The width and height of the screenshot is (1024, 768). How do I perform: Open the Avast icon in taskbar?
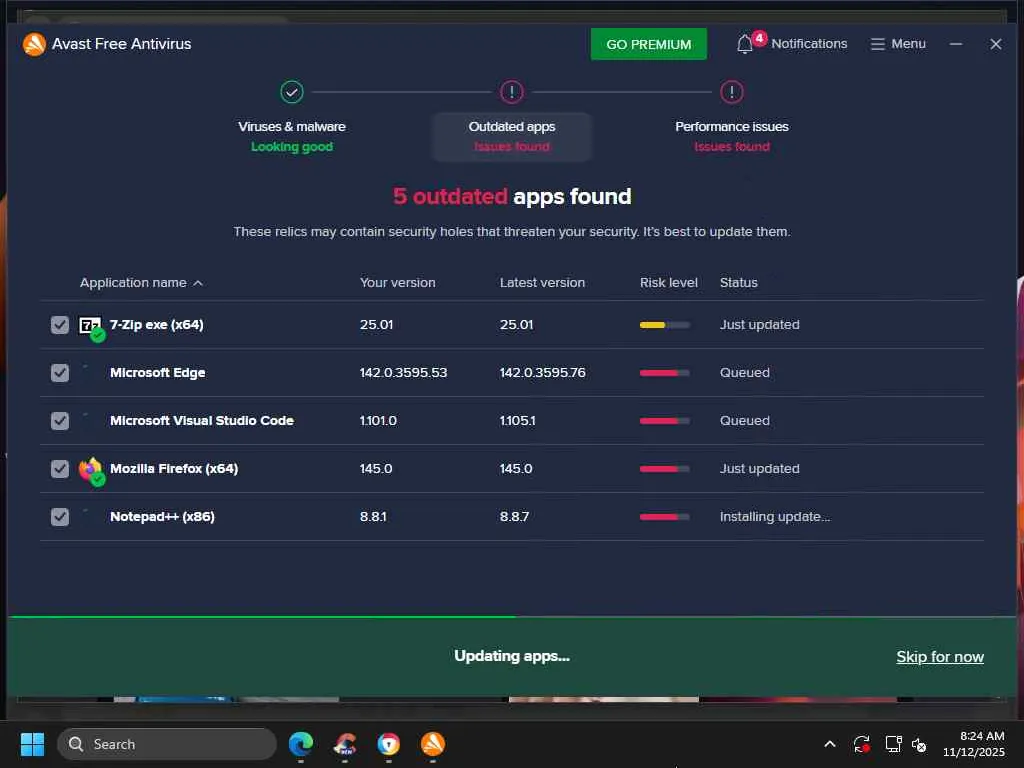pyautogui.click(x=432, y=744)
